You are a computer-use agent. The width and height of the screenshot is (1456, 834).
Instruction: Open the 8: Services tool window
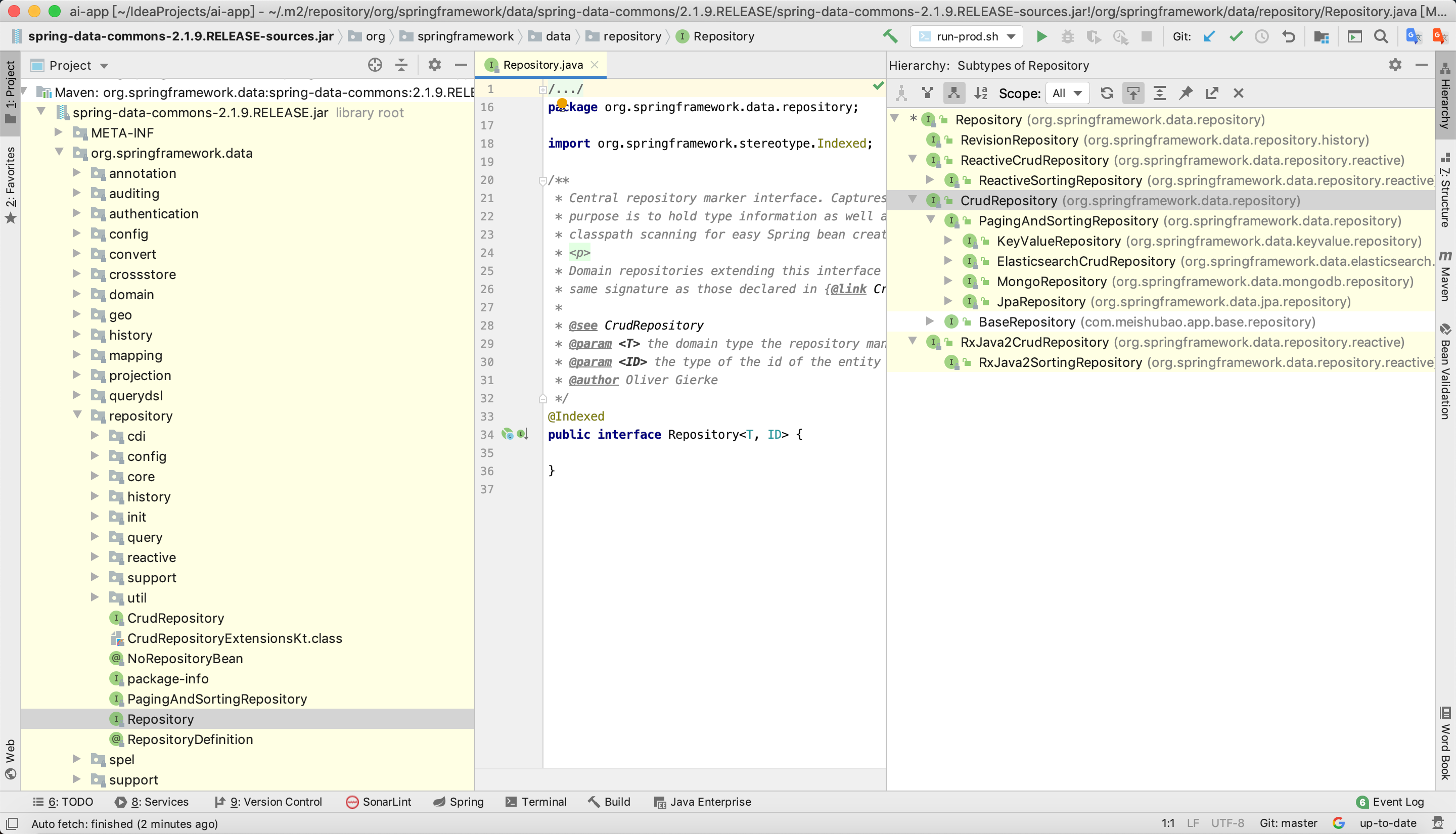(152, 801)
